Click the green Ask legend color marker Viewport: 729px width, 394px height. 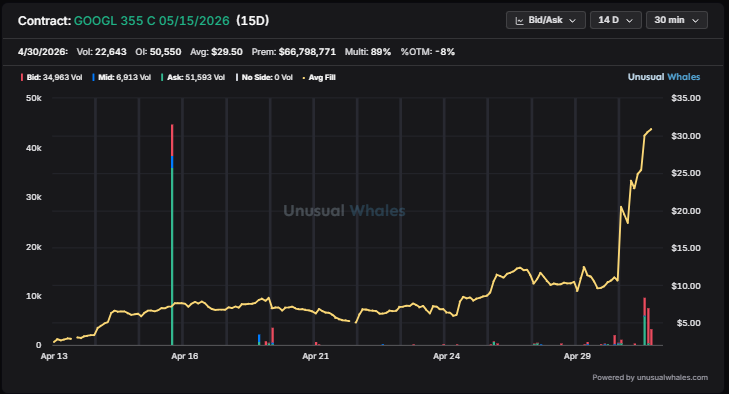162,77
